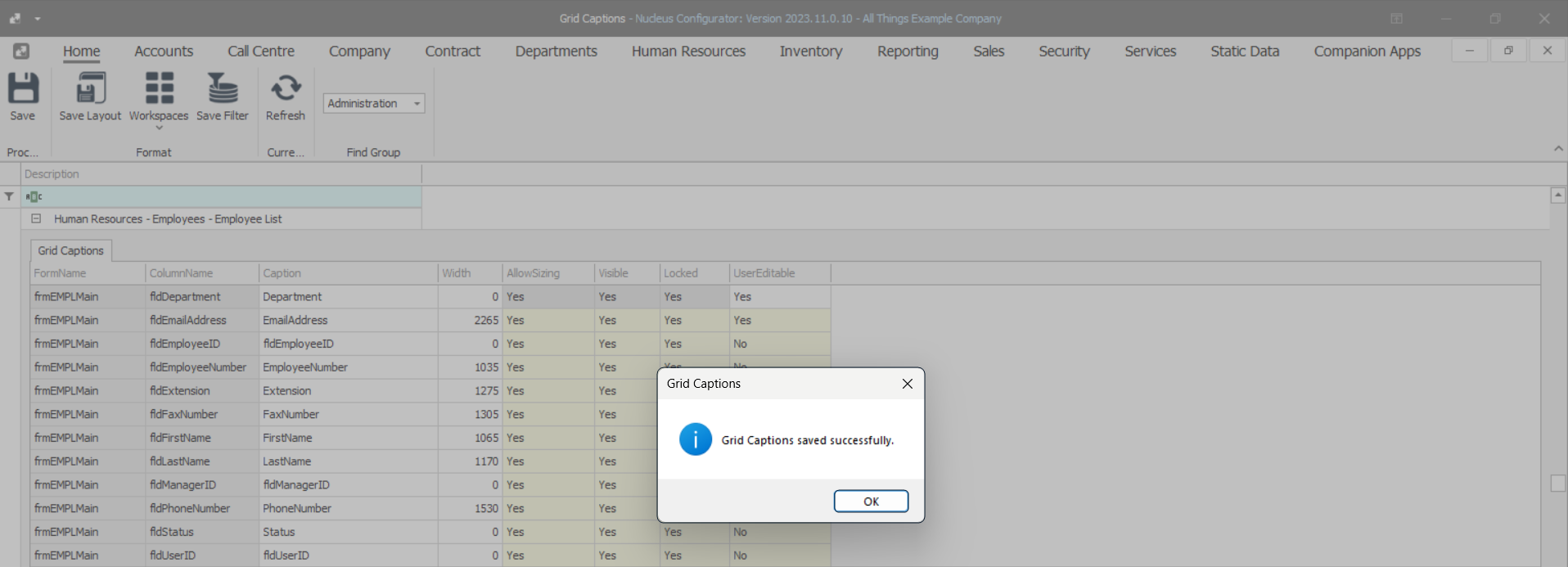
Task: Open the Reporting ribbon tab
Action: click(x=908, y=51)
